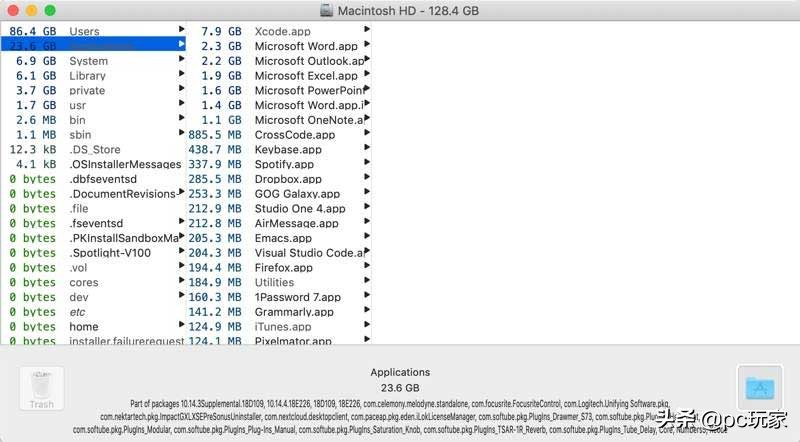Select the .vol entry
This screenshot has width=800, height=442.
pos(93,268)
